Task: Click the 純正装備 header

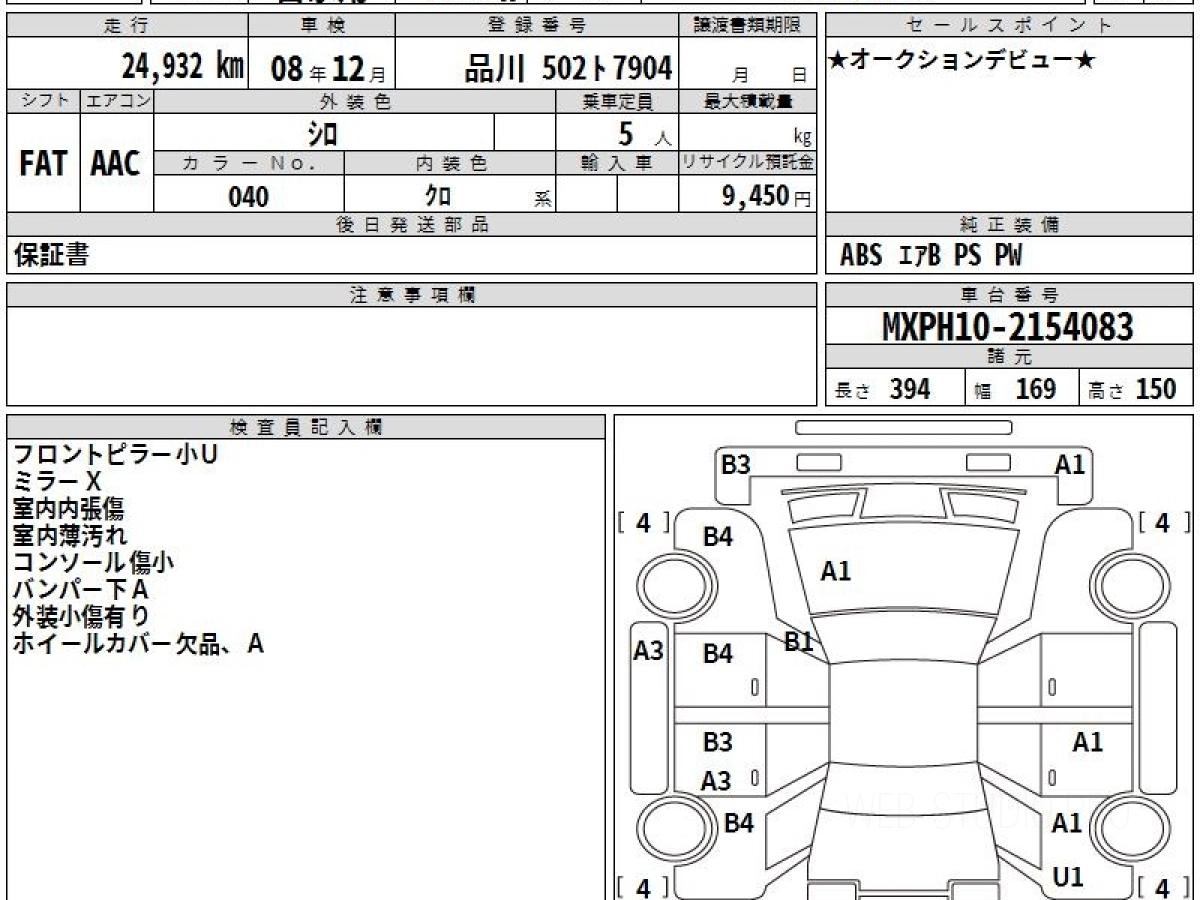Action: pos(1009,225)
